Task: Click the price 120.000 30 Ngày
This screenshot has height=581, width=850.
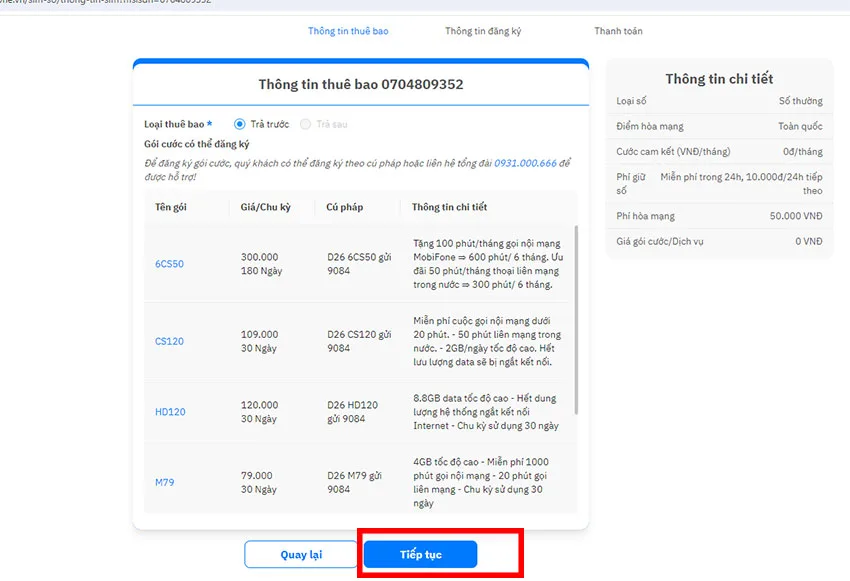Action: [259, 412]
